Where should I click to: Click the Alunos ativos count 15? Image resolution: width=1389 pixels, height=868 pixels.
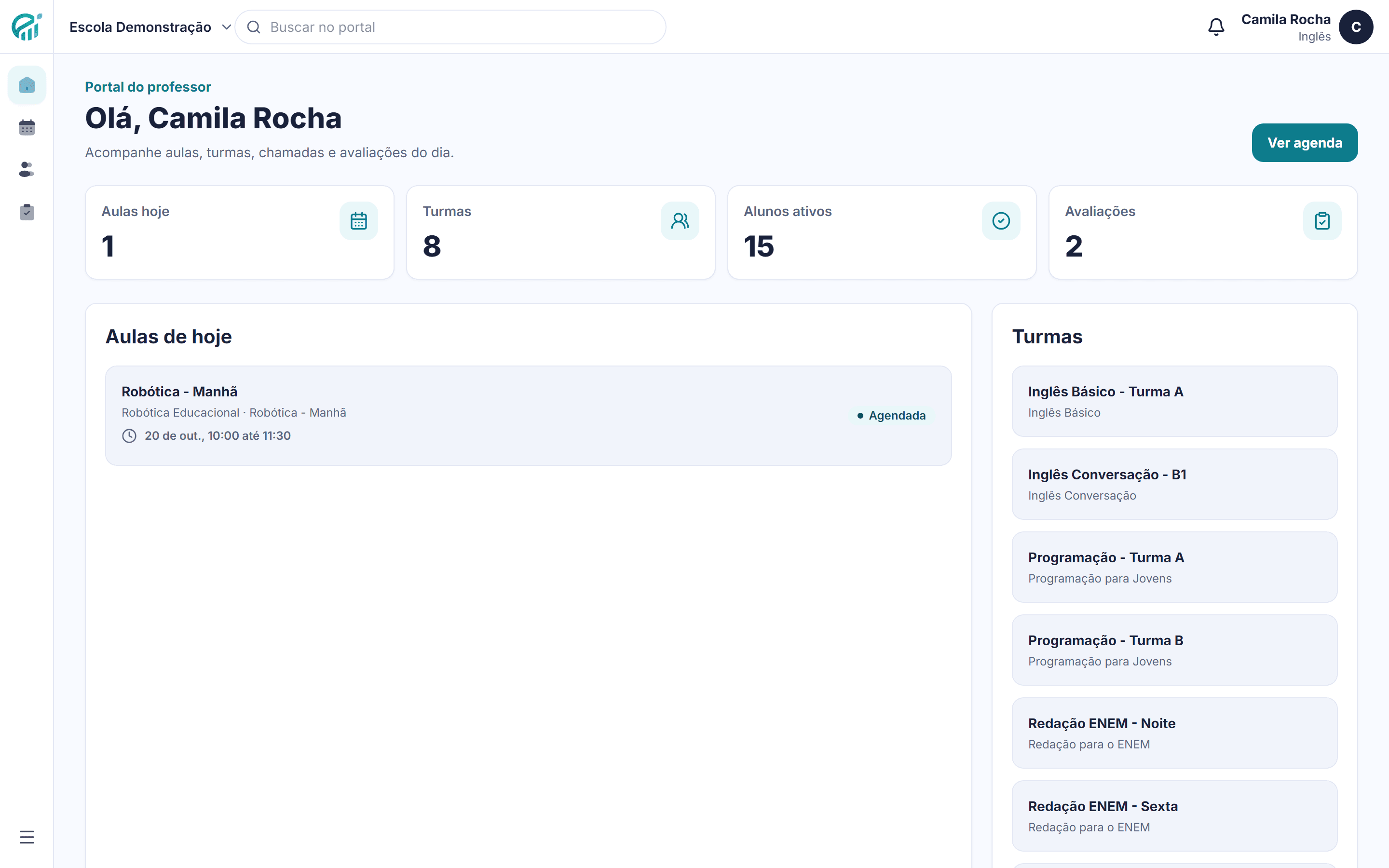coord(759,246)
